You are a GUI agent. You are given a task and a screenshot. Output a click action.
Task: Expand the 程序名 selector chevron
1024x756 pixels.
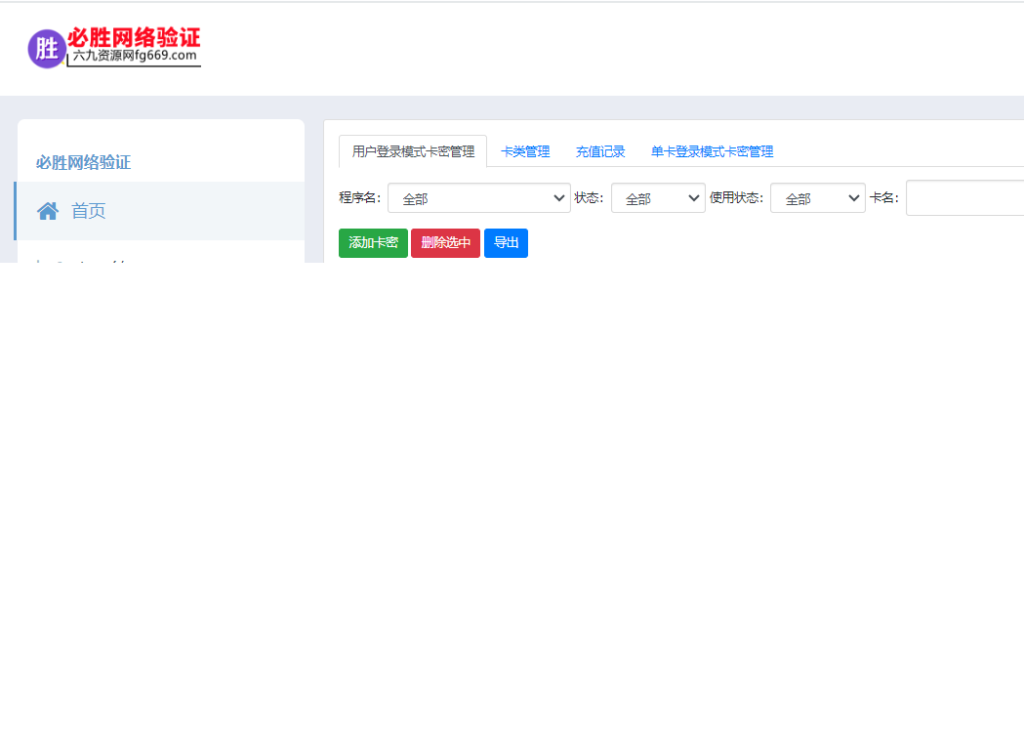tap(559, 198)
